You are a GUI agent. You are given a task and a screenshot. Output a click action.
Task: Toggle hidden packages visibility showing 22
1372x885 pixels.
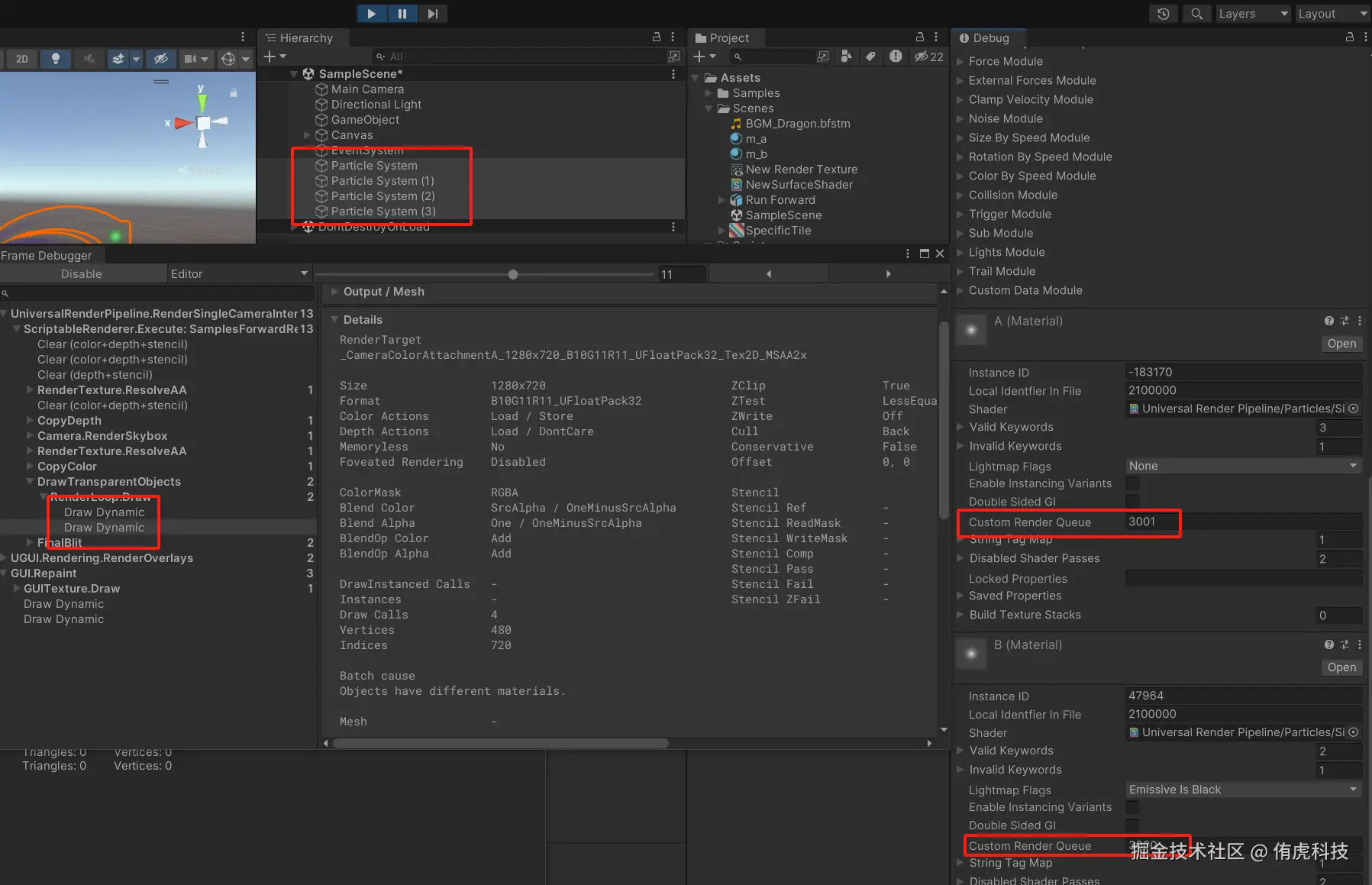(x=929, y=57)
